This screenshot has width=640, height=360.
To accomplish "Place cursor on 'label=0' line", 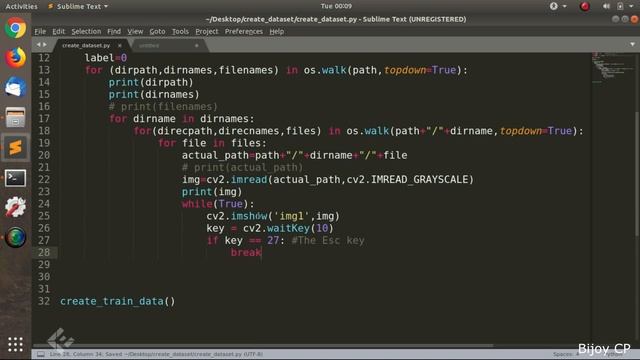I will point(106,58).
